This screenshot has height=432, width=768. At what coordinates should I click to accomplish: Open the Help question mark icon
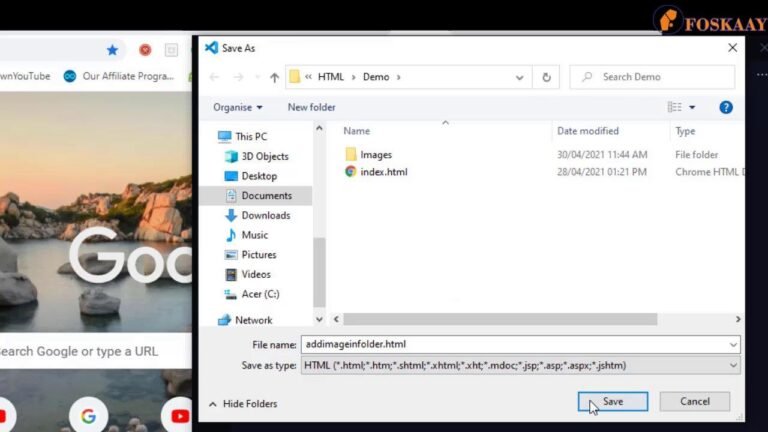click(x=726, y=107)
